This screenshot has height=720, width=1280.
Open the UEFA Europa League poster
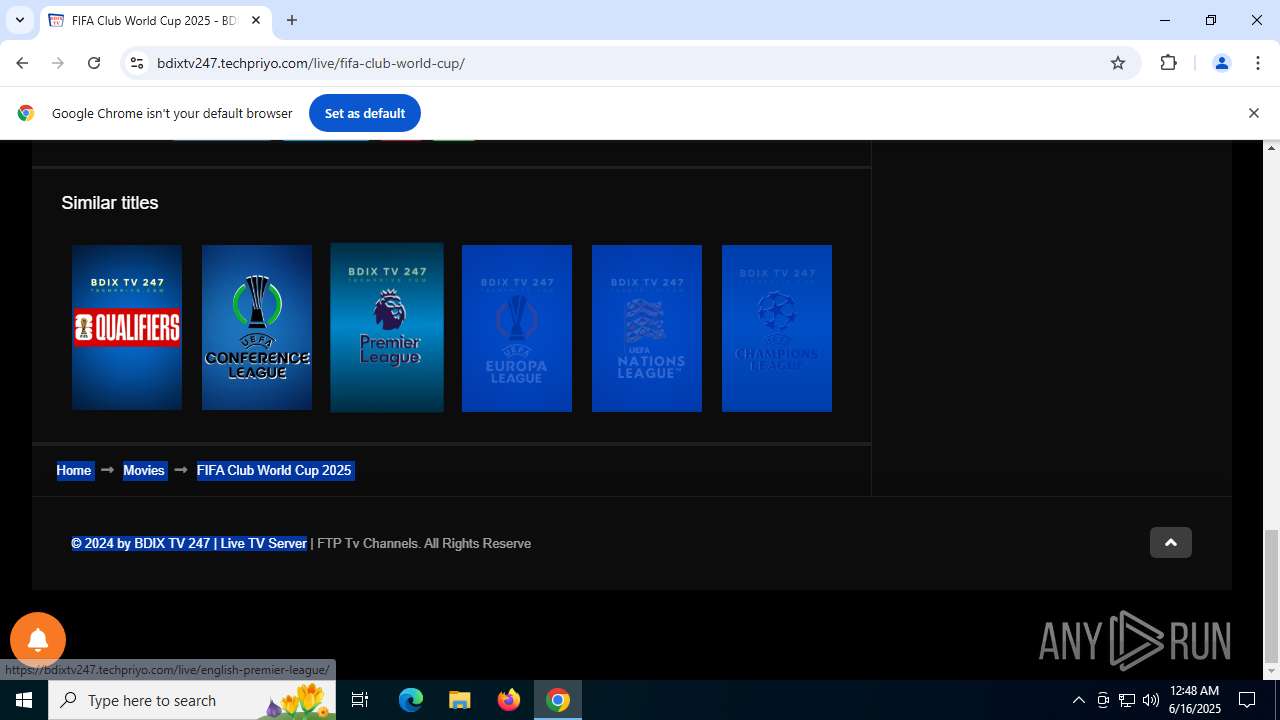(x=517, y=328)
